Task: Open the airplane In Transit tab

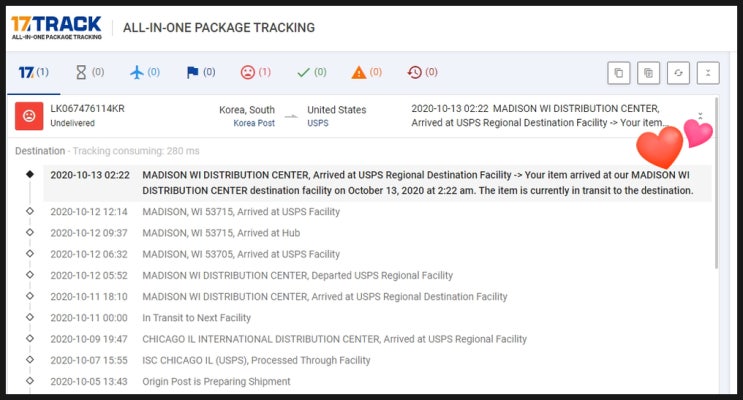Action: point(145,72)
